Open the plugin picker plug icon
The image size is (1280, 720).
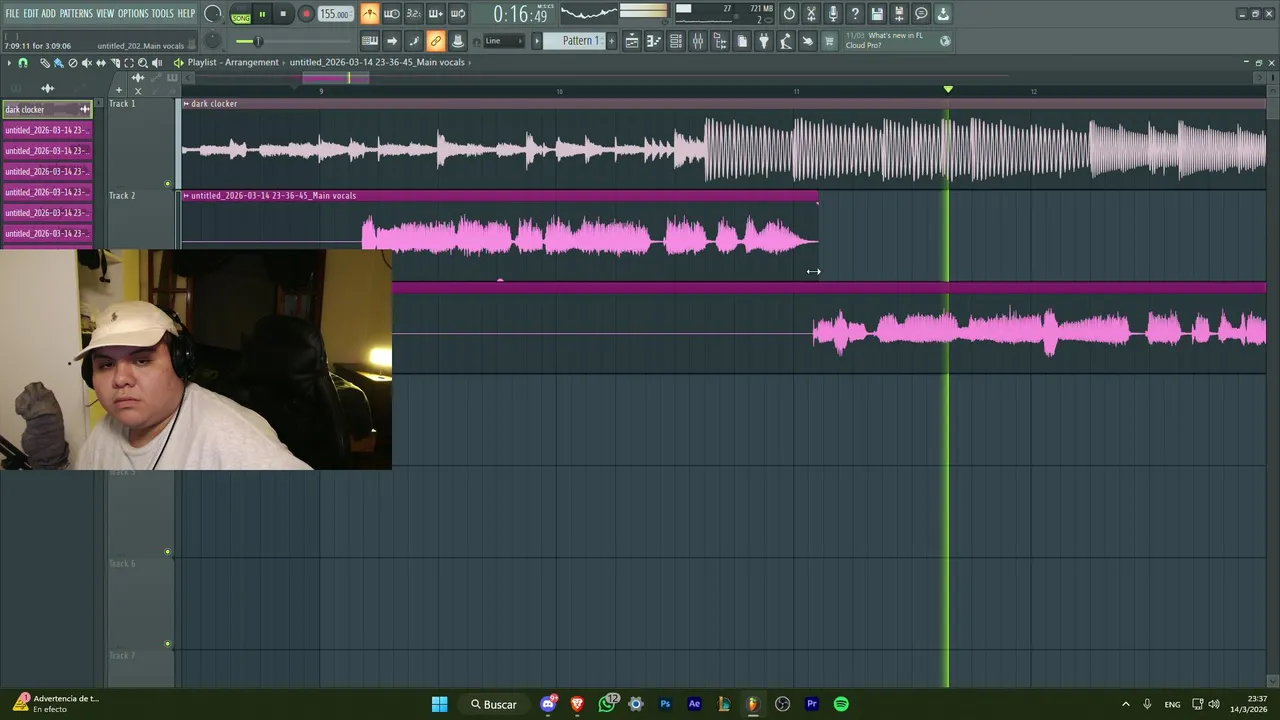click(763, 41)
